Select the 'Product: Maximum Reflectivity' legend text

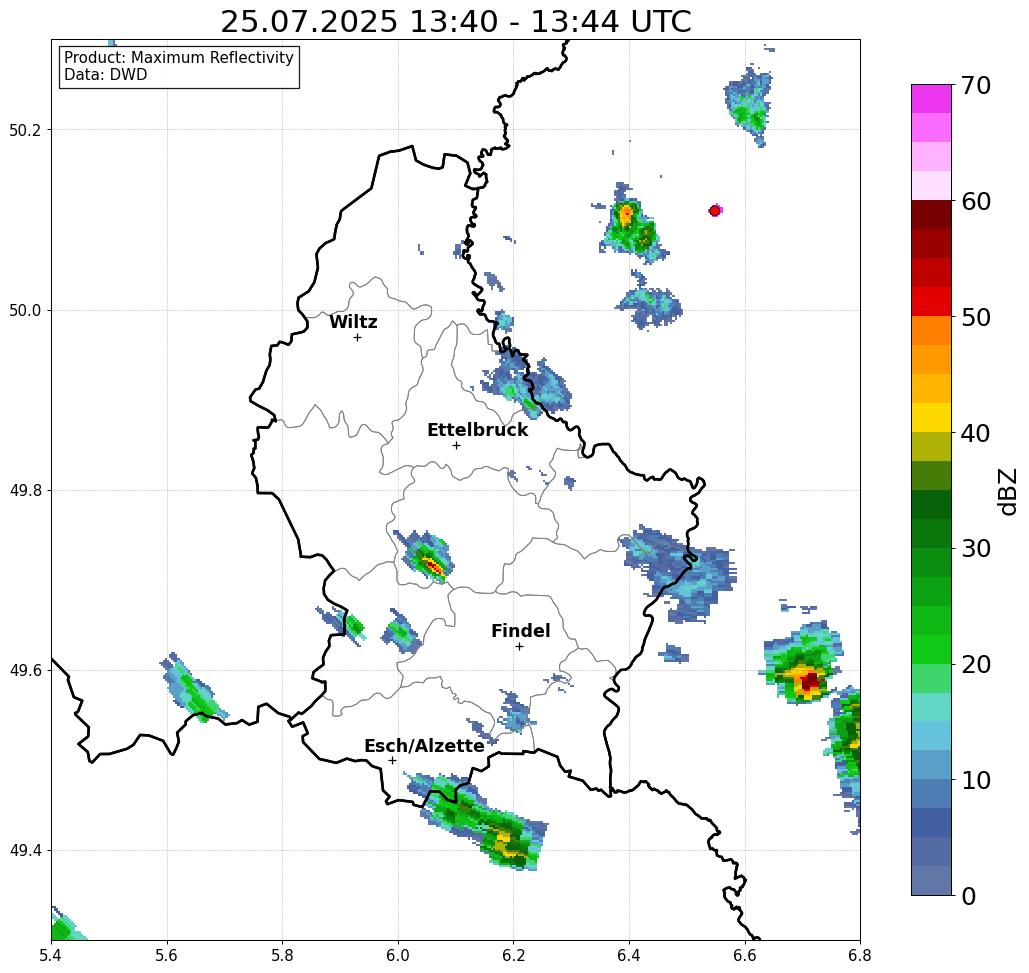coord(178,58)
